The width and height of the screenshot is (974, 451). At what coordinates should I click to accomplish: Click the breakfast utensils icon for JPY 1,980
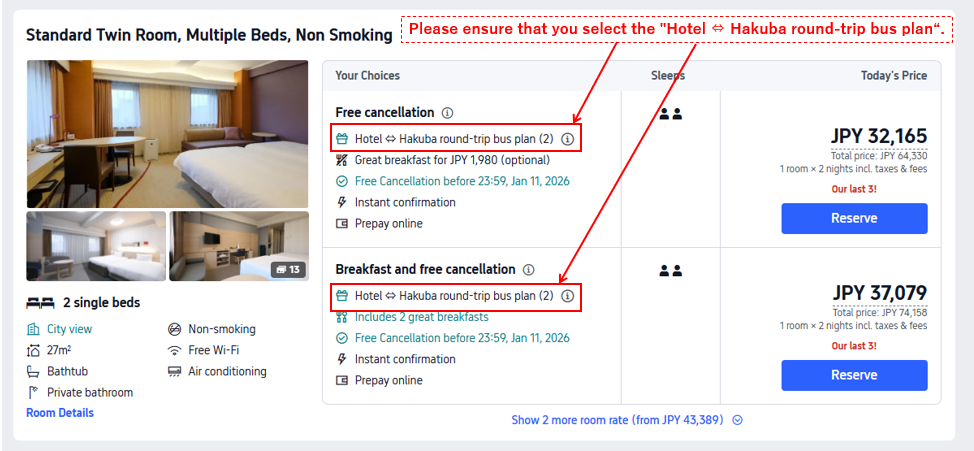[x=342, y=160]
